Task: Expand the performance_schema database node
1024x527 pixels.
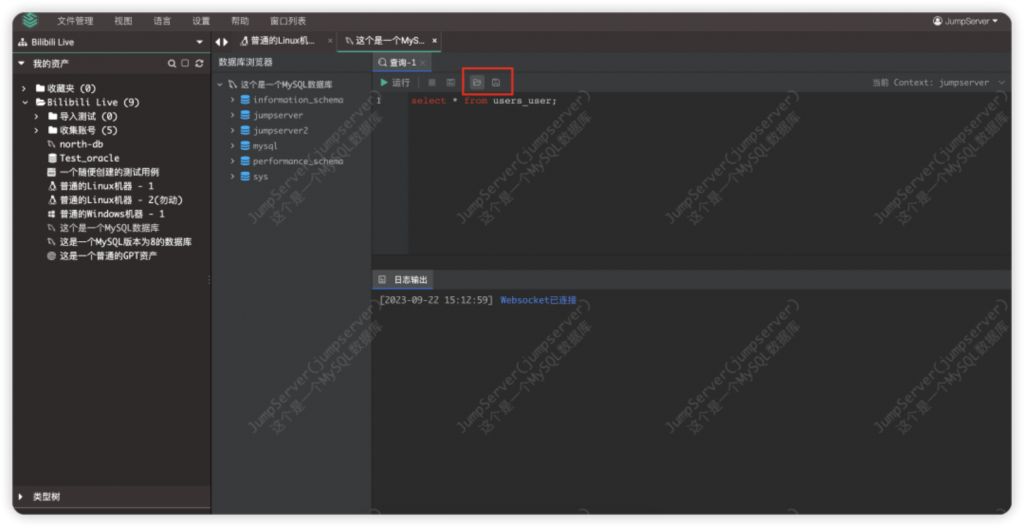Action: (232, 161)
